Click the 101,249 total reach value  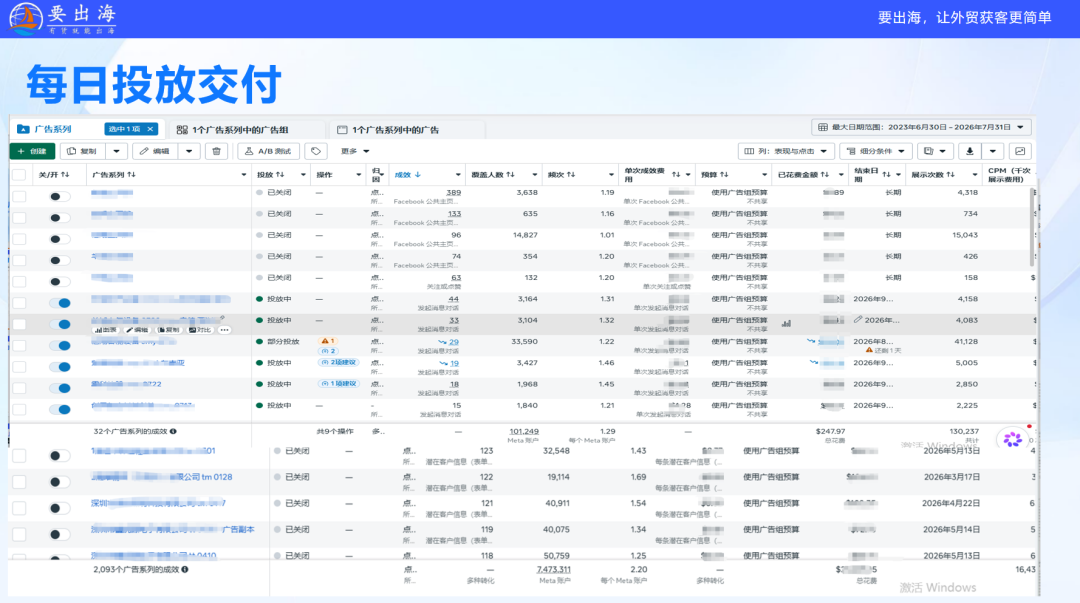point(524,431)
